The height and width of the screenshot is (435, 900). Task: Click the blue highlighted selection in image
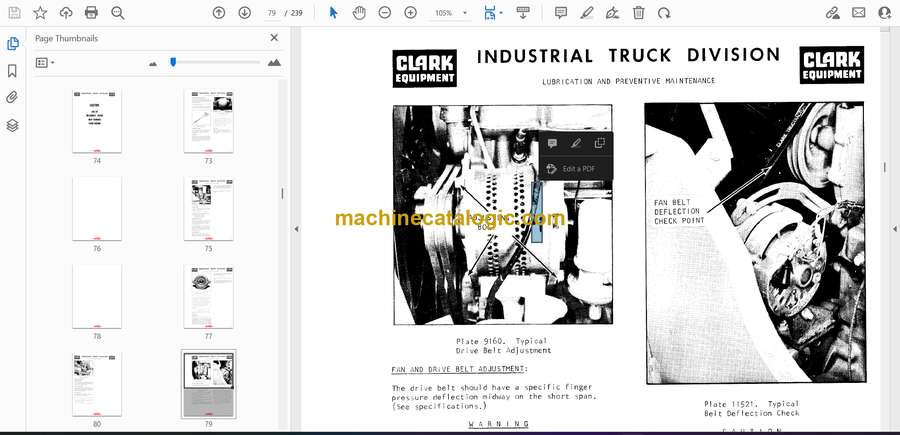click(537, 212)
